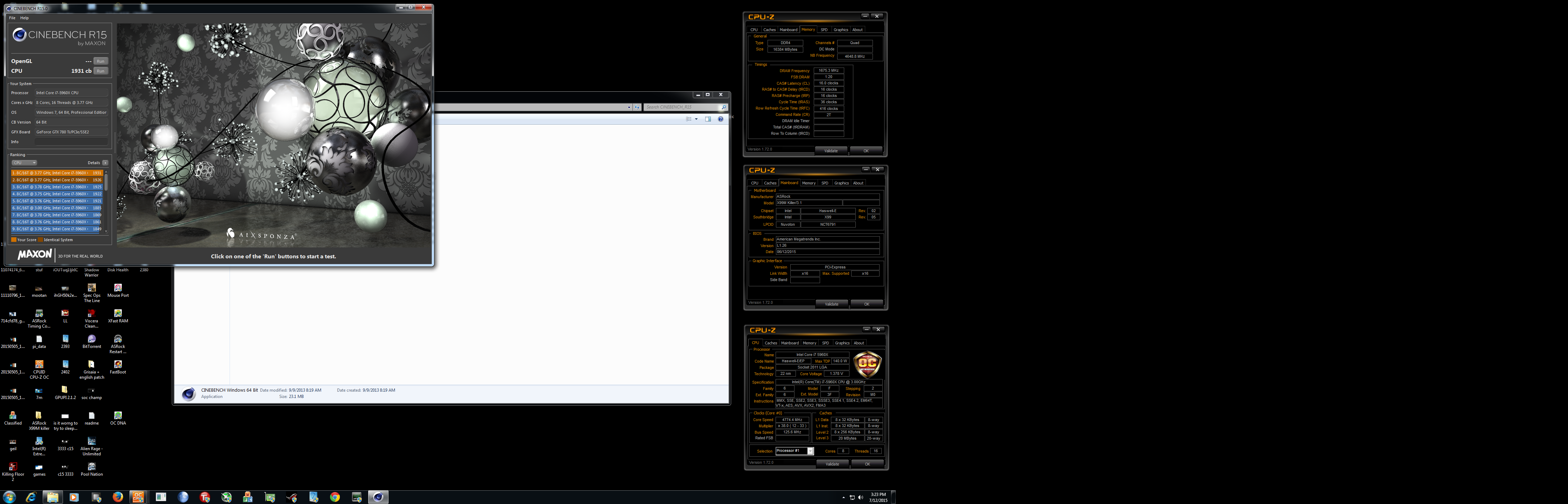This screenshot has width=1568, height=504.
Task: Open Firefox from the taskbar
Action: (118, 497)
